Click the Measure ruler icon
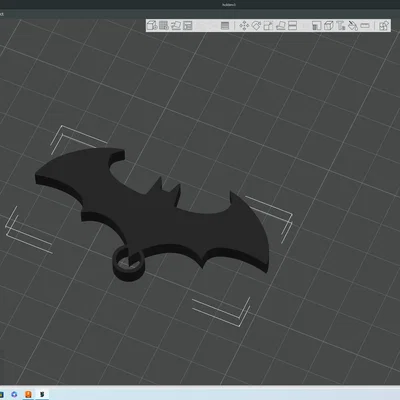 click(x=365, y=25)
